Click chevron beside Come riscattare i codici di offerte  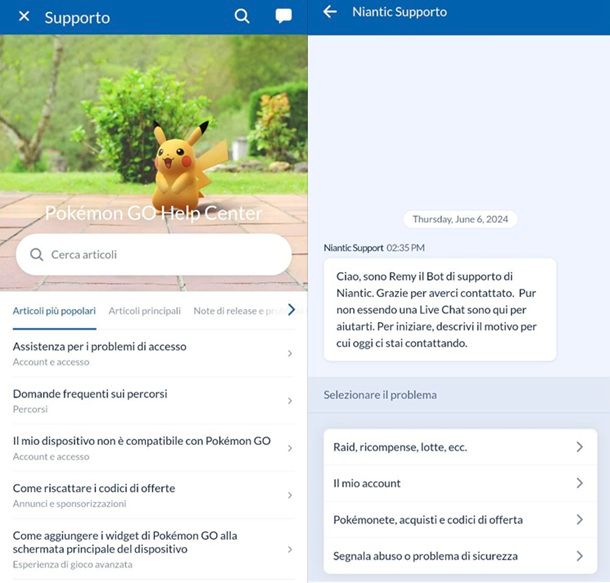290,495
